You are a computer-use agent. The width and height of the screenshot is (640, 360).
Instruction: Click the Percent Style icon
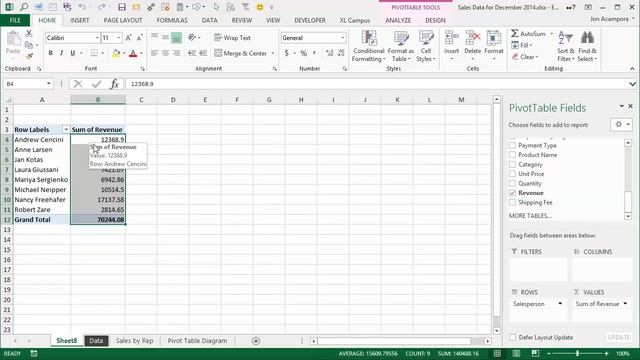[304, 53]
